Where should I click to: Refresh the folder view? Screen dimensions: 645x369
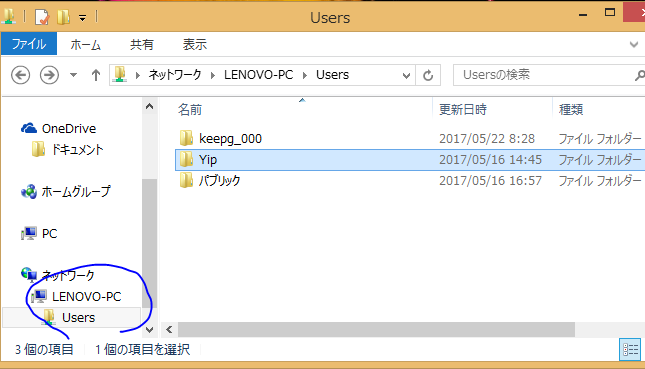428,75
